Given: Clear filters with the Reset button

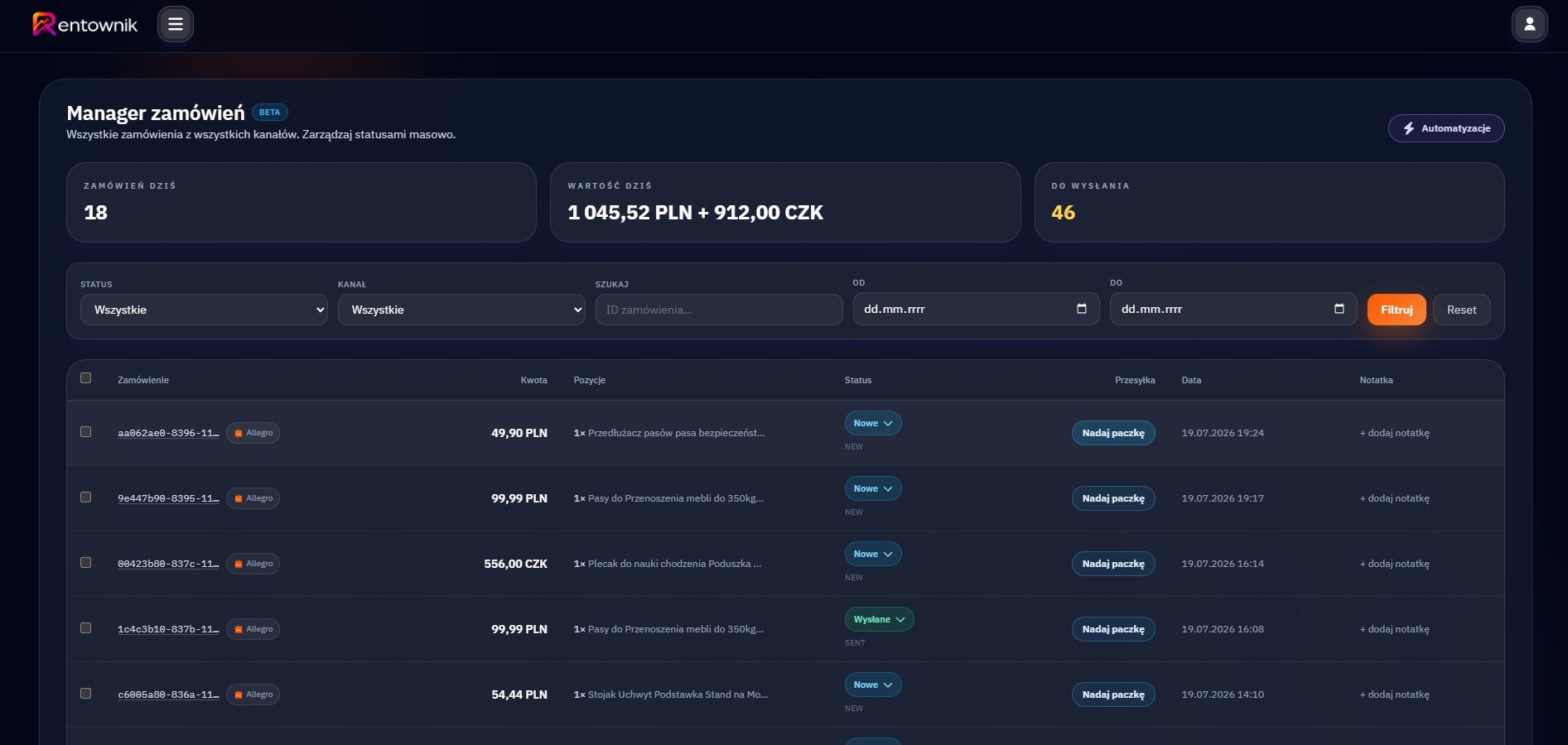Looking at the screenshot, I should click(x=1461, y=310).
